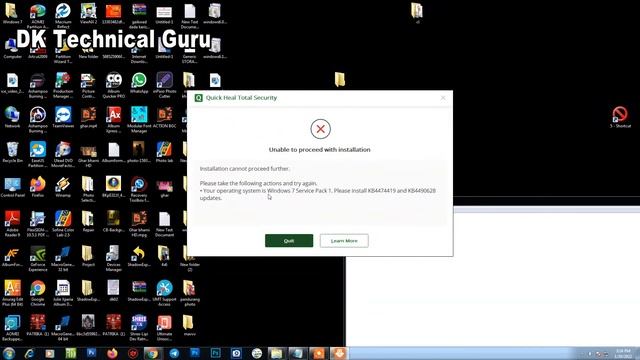Open the AOMEI Backupper desktop shortcut

pos(12,328)
